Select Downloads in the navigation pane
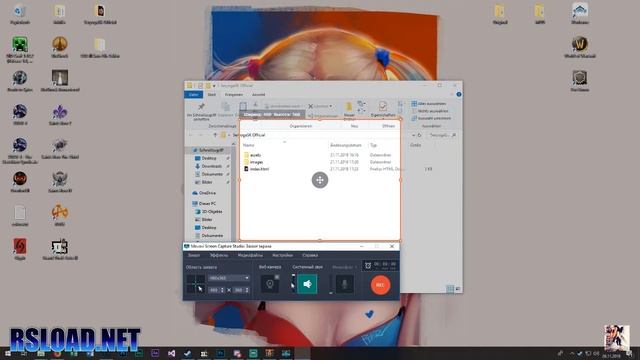 click(x=208, y=166)
